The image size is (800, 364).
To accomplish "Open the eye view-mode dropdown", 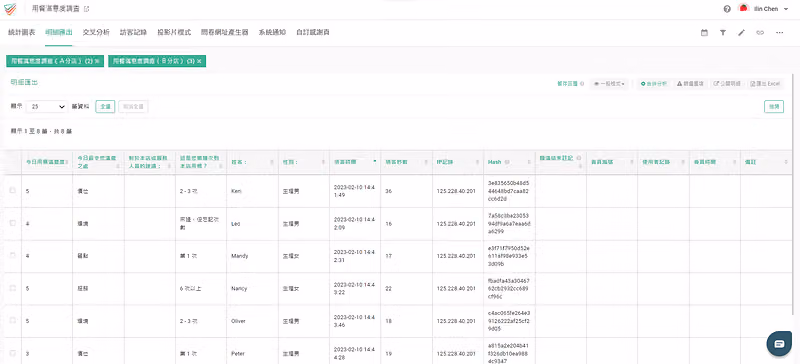I will coord(610,84).
